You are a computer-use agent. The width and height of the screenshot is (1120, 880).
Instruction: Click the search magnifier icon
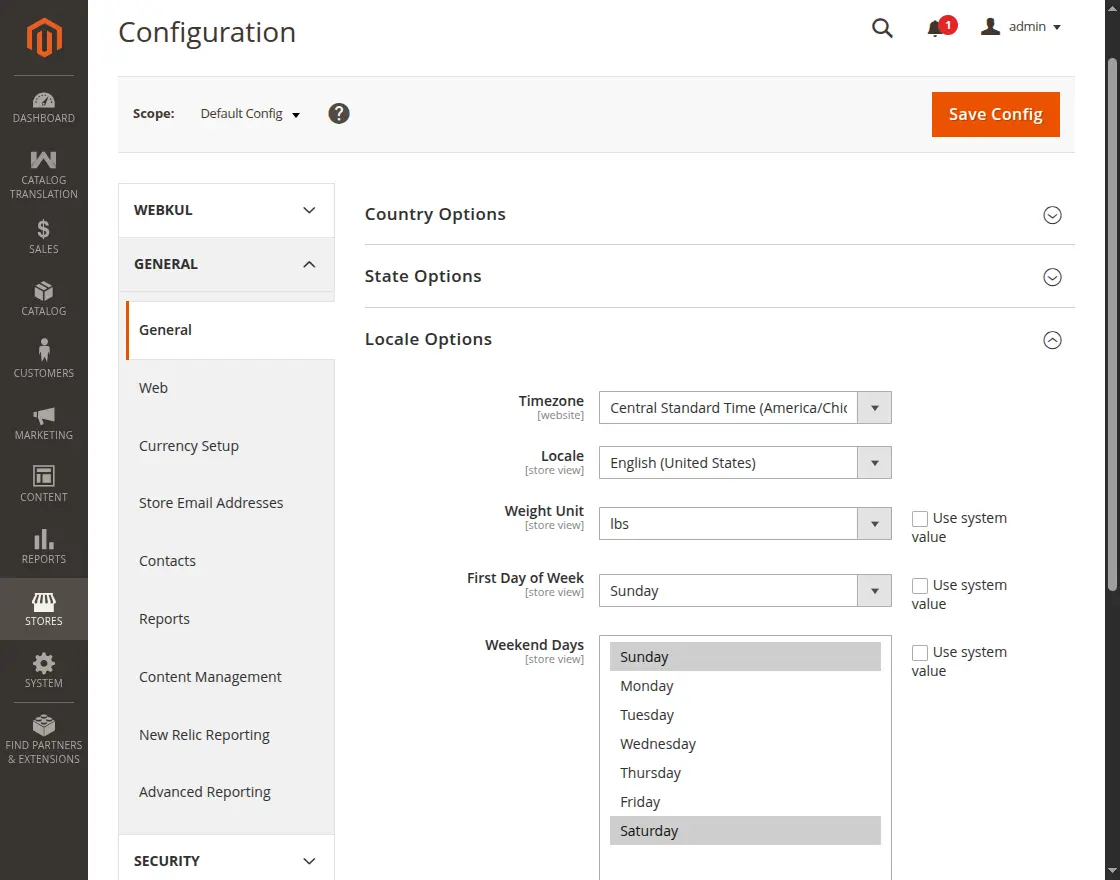pyautogui.click(x=881, y=28)
